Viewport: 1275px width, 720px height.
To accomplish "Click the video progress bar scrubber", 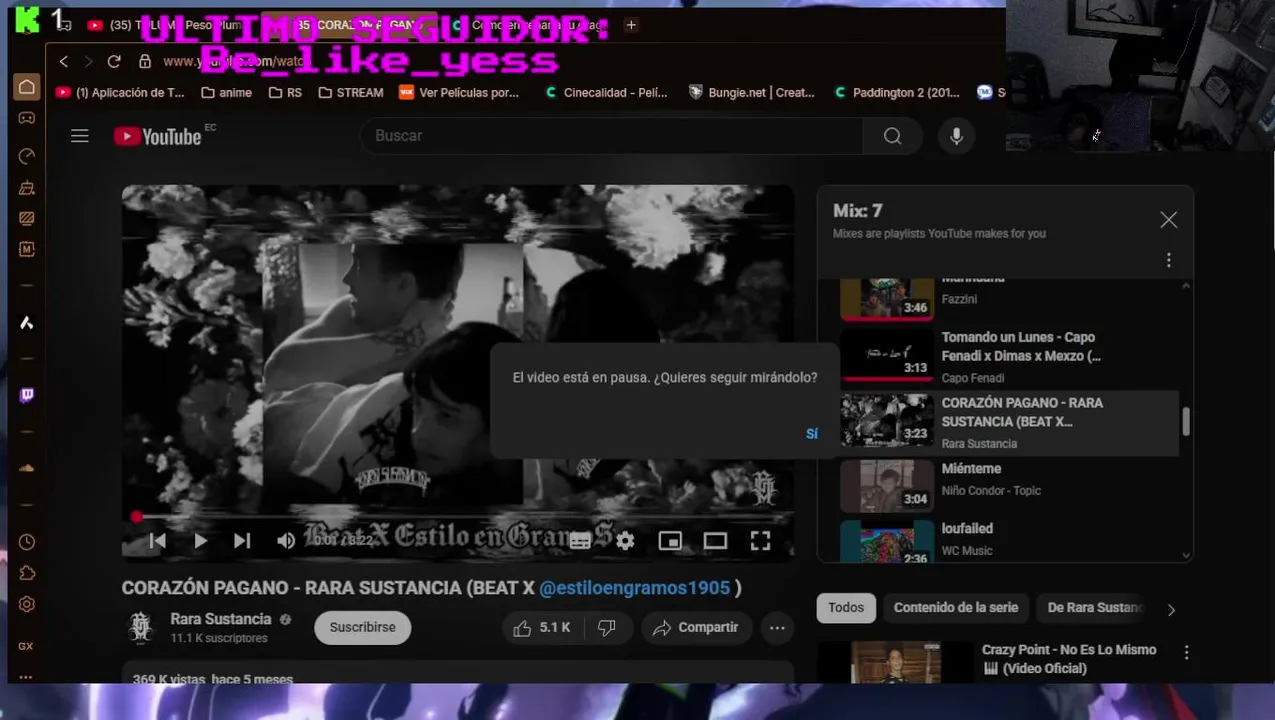I will tap(136, 517).
